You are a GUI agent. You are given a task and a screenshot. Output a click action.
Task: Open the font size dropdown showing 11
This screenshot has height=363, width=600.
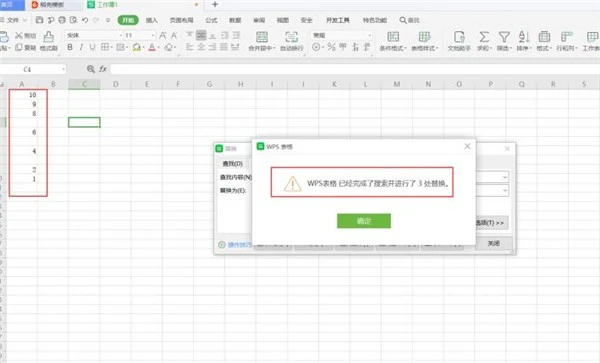[139, 35]
